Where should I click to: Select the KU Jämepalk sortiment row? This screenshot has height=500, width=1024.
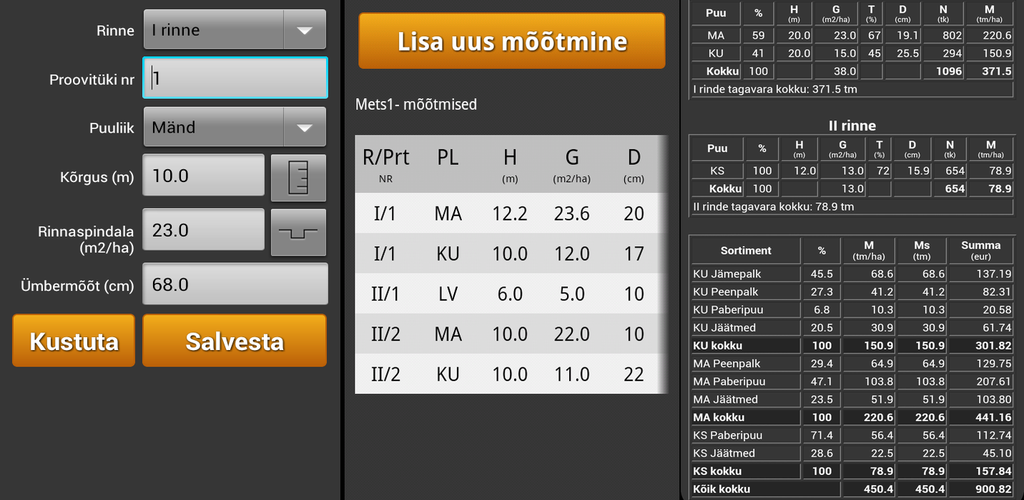click(x=746, y=274)
